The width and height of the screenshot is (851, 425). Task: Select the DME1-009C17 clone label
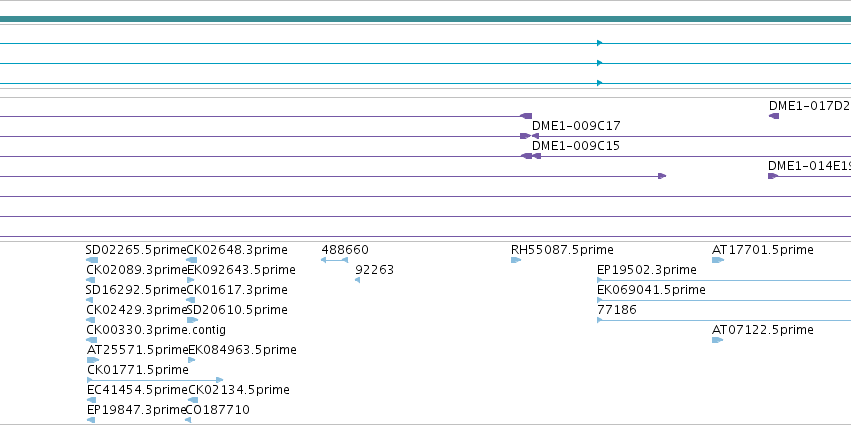click(576, 126)
